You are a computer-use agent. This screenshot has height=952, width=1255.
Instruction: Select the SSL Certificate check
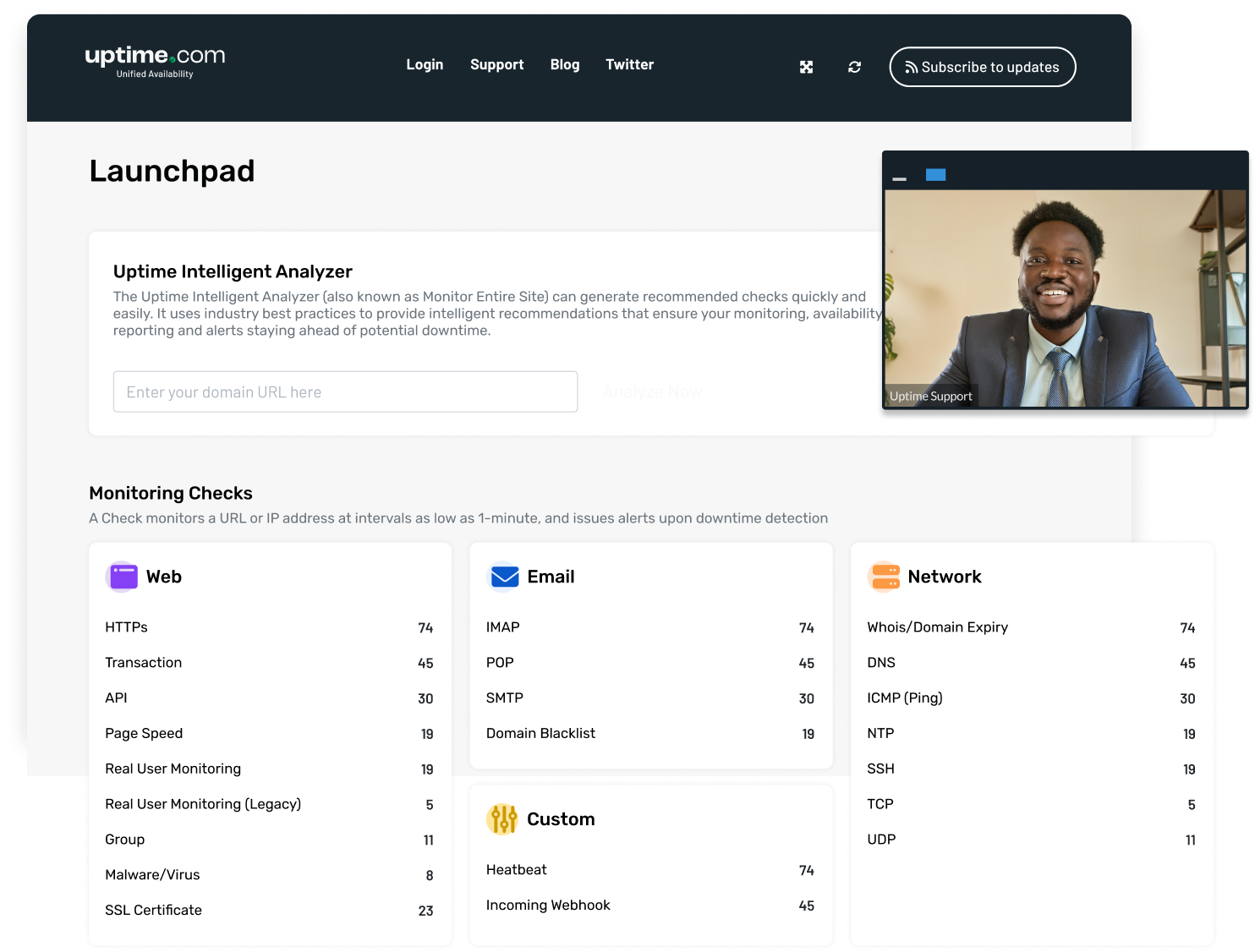tap(270, 911)
